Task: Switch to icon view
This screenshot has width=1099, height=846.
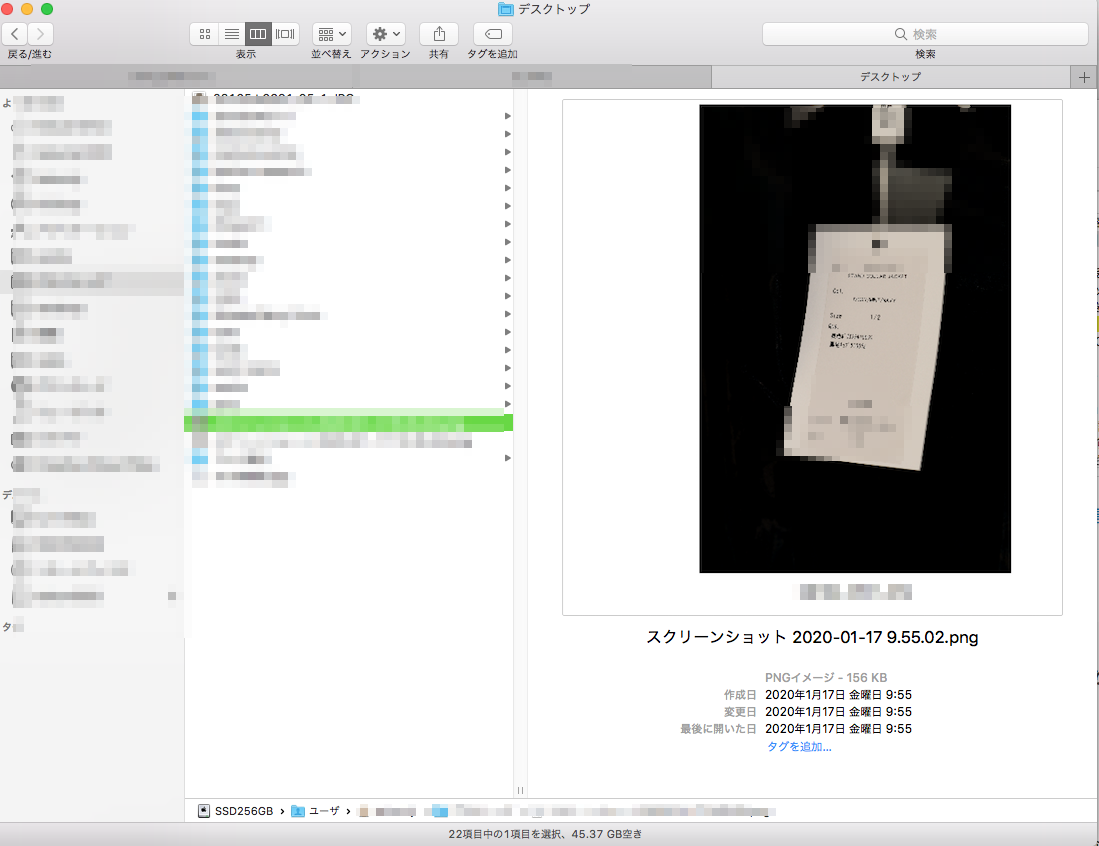Action: [205, 34]
